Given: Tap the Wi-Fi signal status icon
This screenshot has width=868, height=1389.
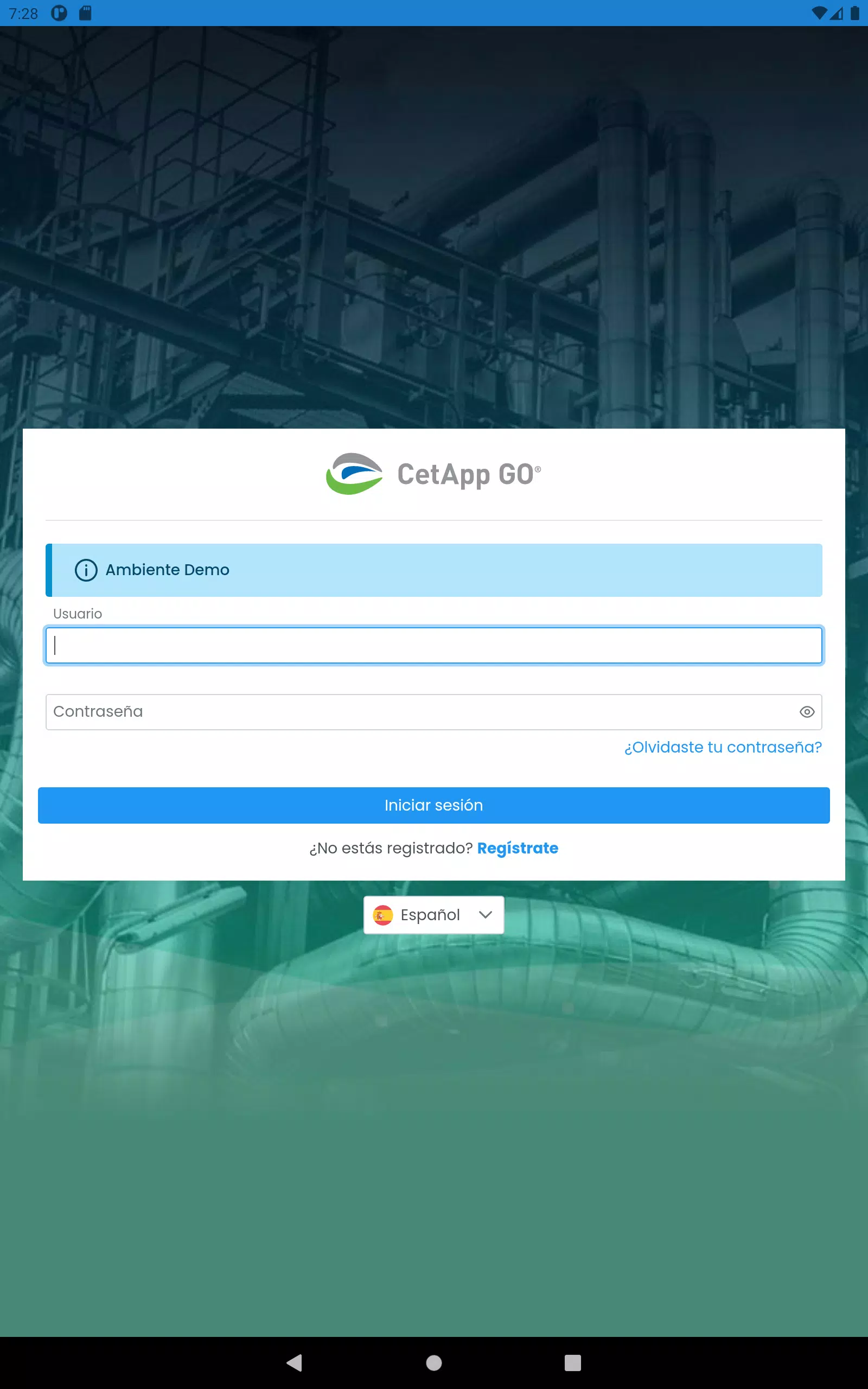Looking at the screenshot, I should coord(819,12).
